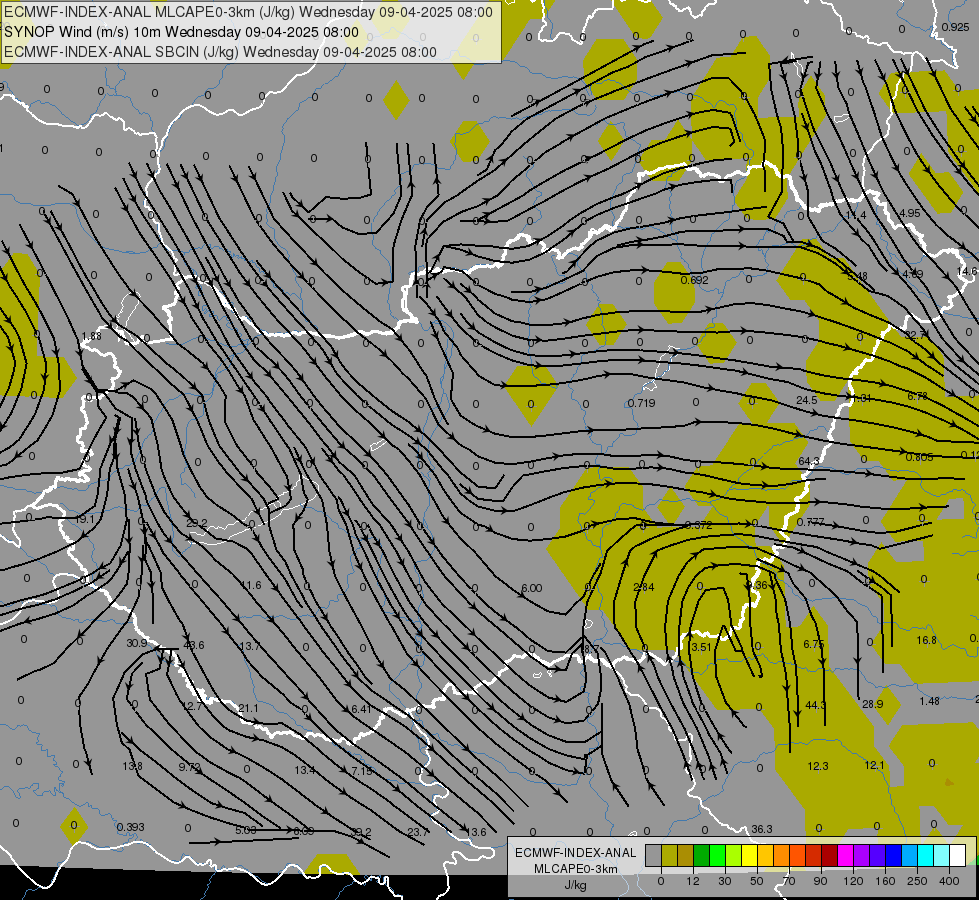Click the 44.3 map value
Screen dimensions: 979x900
coord(815,705)
